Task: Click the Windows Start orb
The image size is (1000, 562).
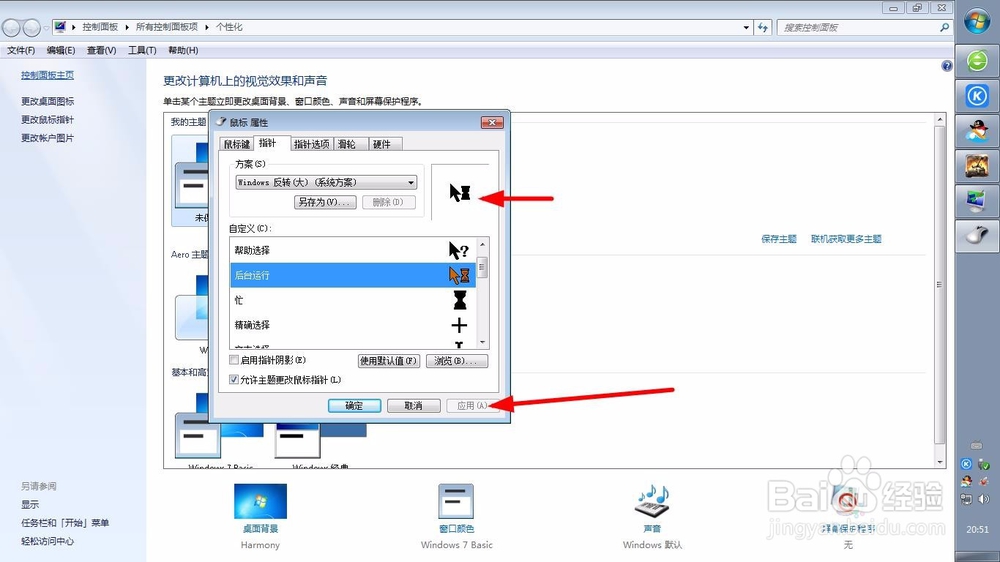Action: tap(976, 21)
